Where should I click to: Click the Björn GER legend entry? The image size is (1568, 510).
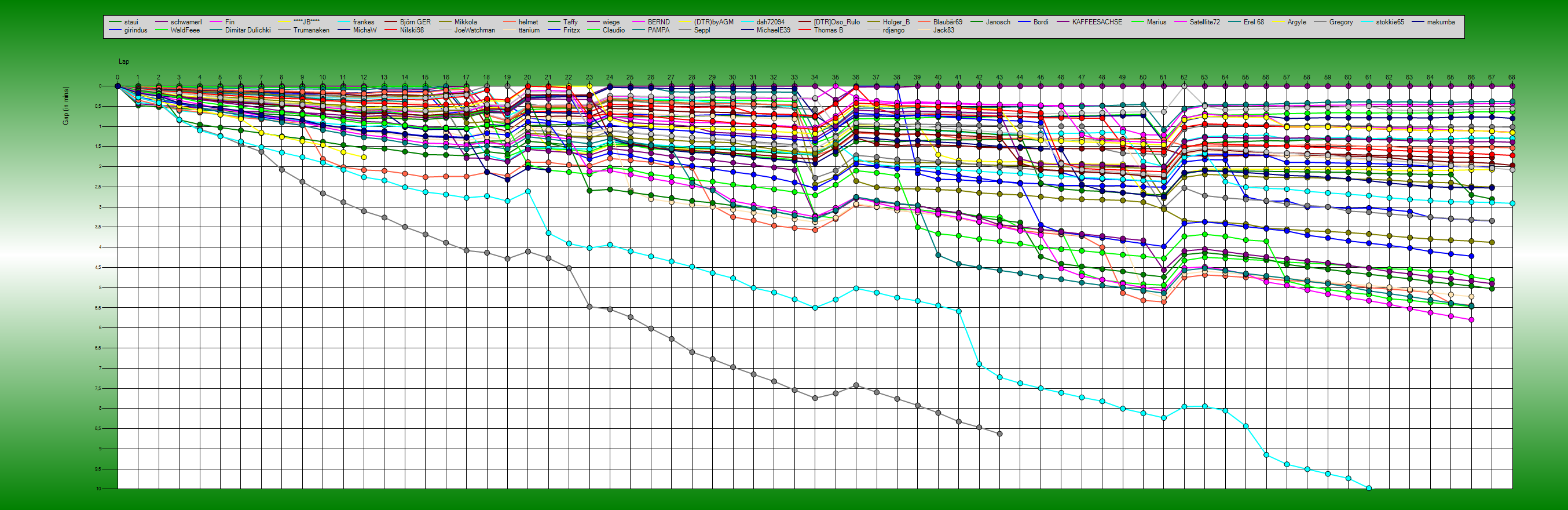pos(415,22)
